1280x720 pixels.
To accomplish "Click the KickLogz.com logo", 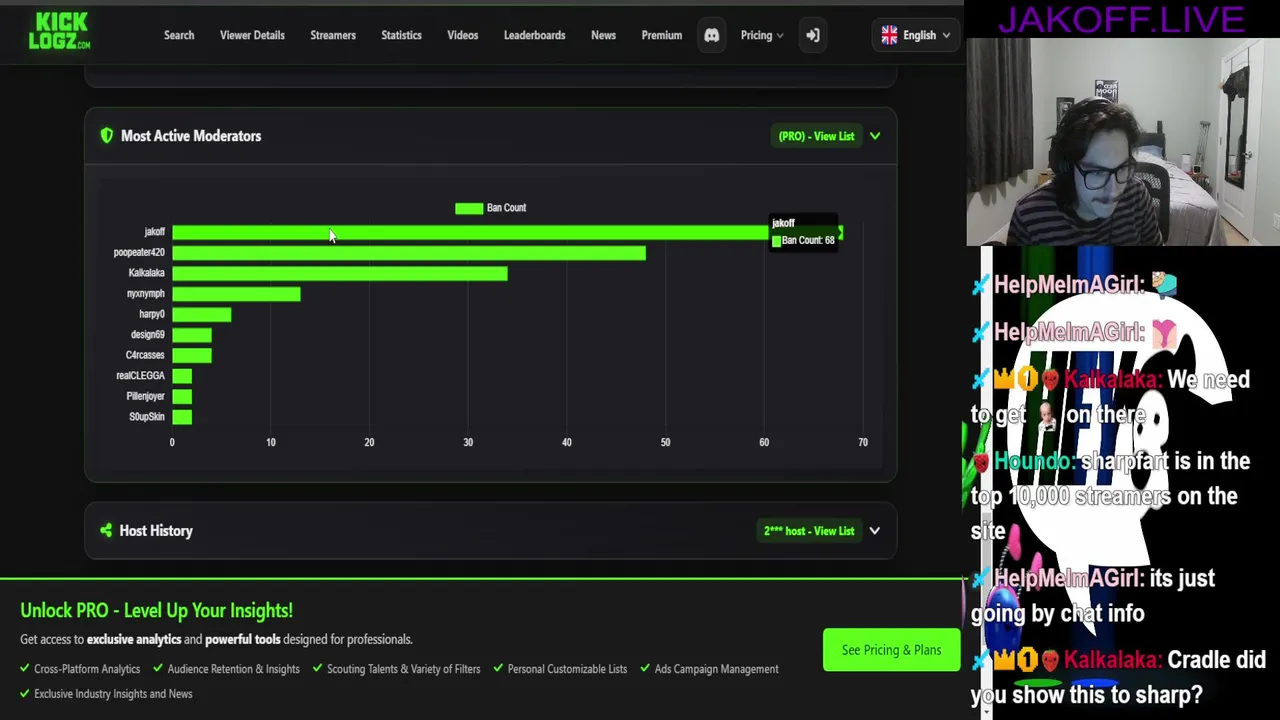I will coord(59,31).
